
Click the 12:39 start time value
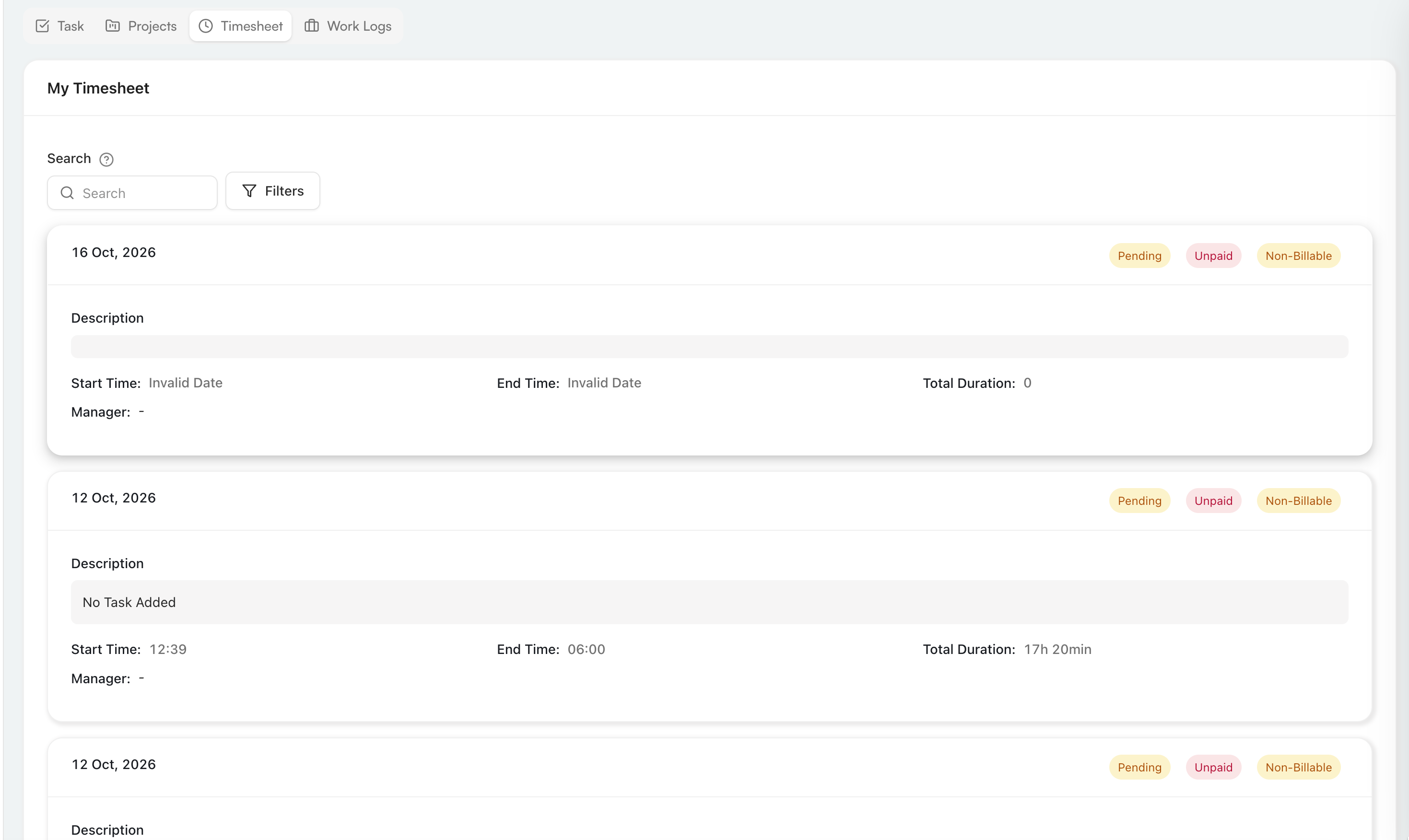pyautogui.click(x=168, y=649)
